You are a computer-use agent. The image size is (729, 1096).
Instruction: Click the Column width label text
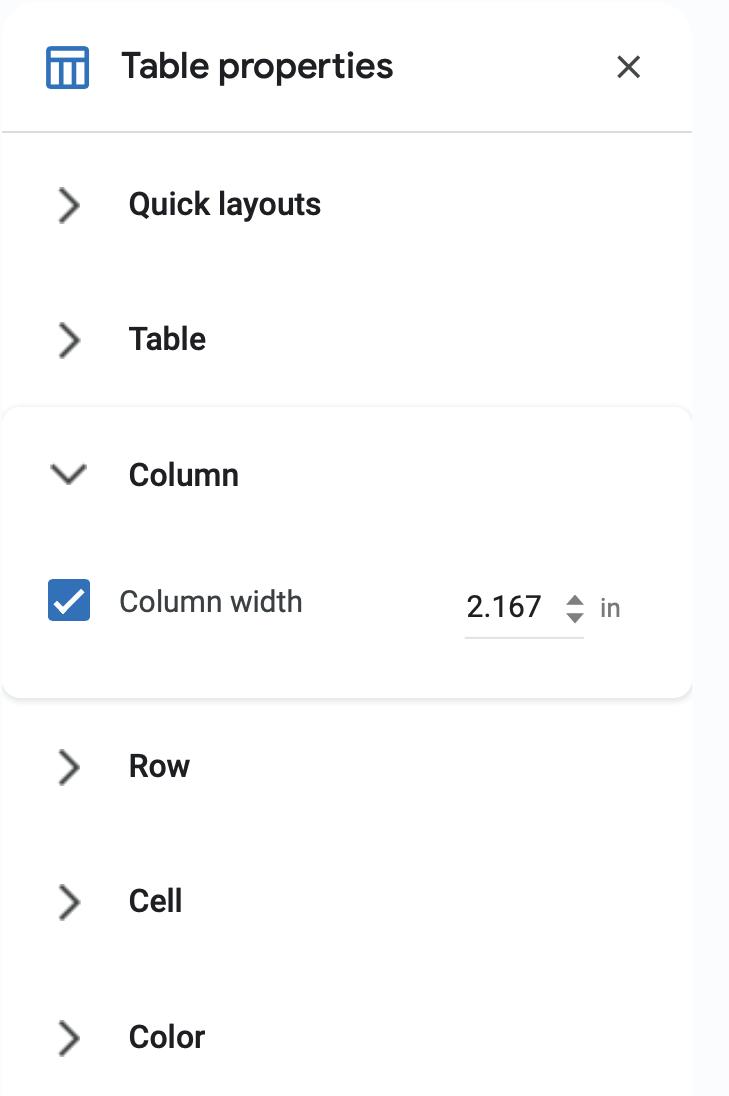[x=210, y=602]
